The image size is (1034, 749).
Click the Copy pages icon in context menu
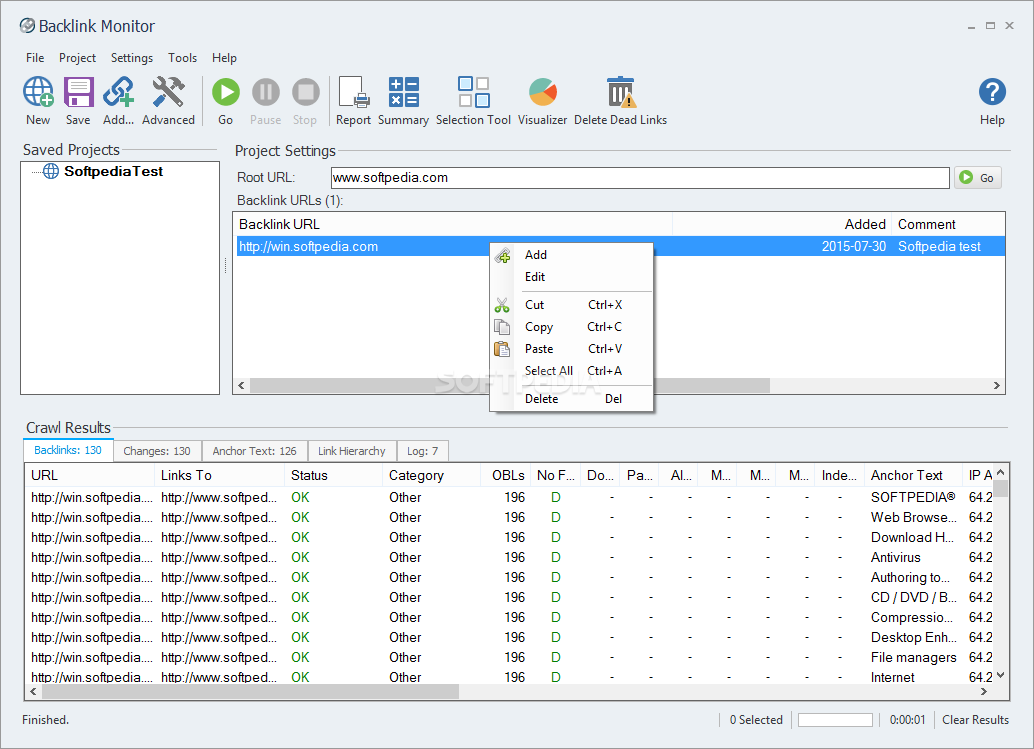[x=502, y=327]
